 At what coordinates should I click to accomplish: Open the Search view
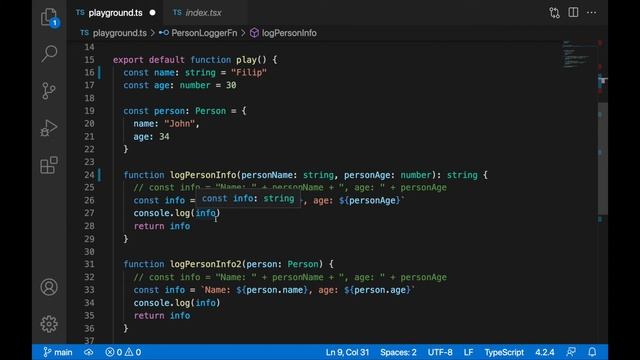click(49, 53)
